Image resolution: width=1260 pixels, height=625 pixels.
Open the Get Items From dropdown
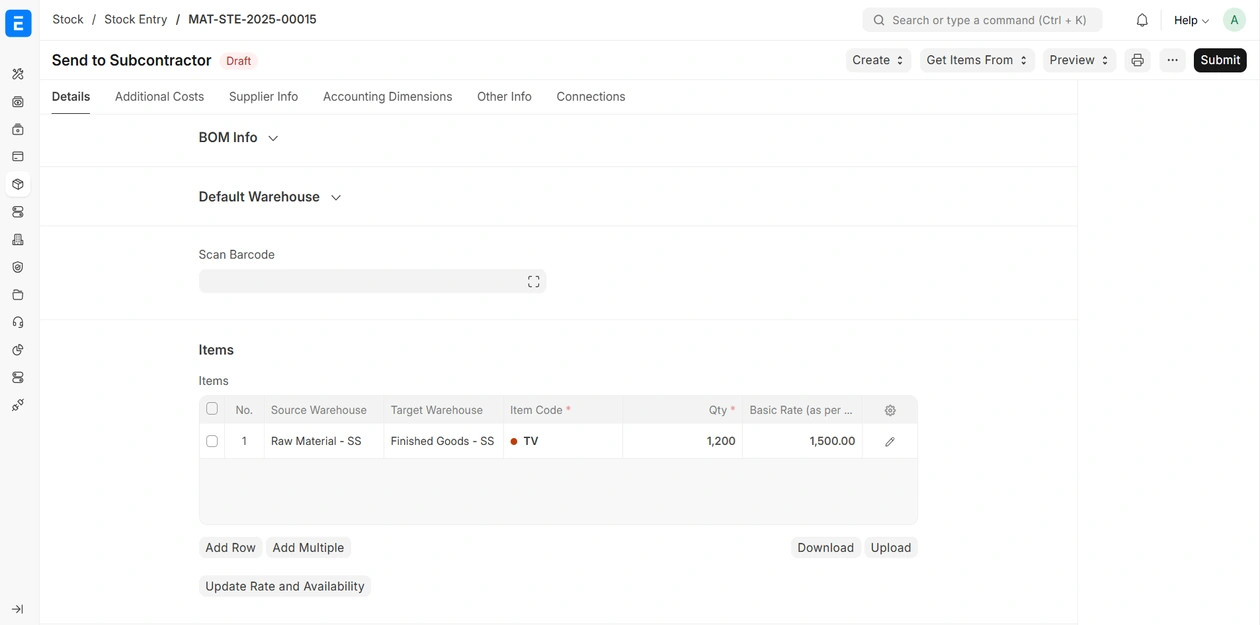click(976, 60)
